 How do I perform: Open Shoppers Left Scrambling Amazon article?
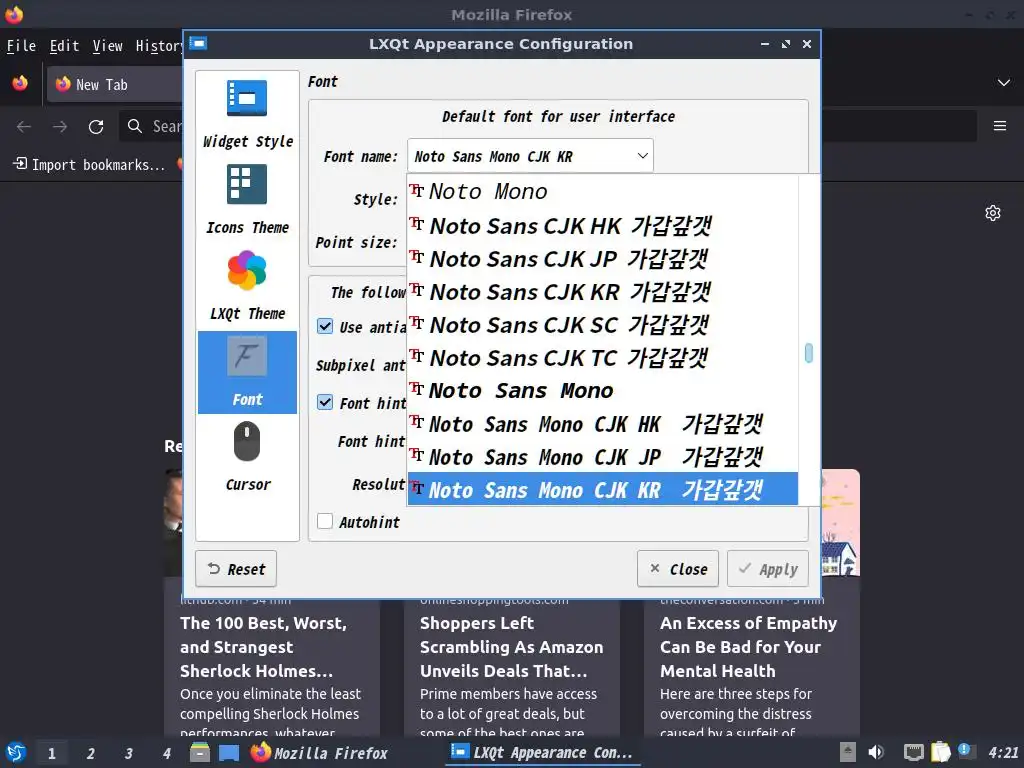pos(511,647)
